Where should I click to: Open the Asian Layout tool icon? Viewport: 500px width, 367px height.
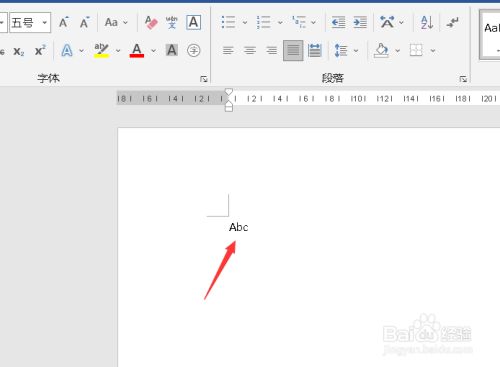(x=387, y=22)
